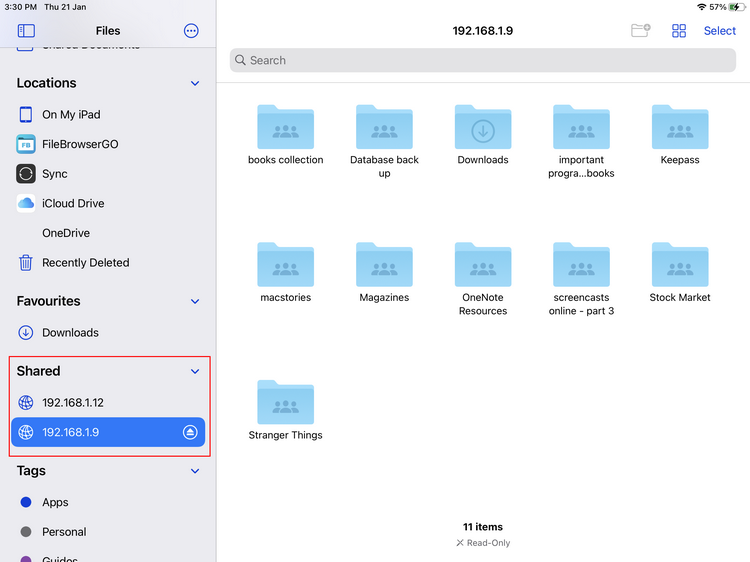This screenshot has width=750, height=562.
Task: Open the Magazines folder
Action: click(384, 273)
